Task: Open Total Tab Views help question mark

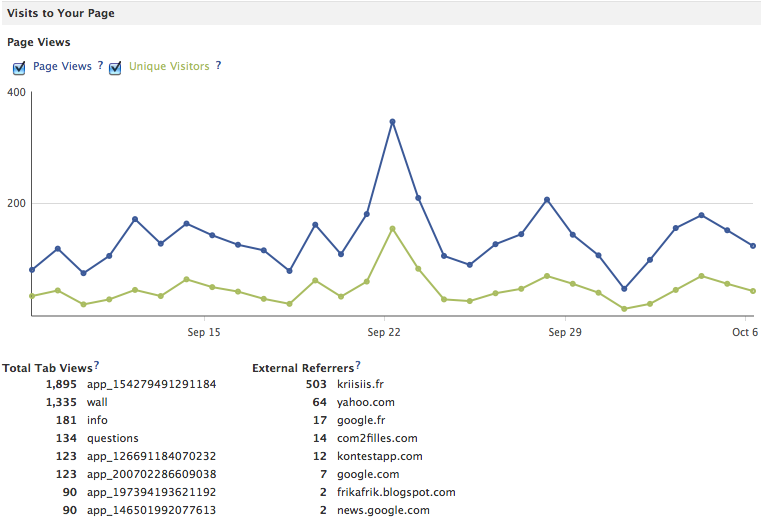Action: tap(96, 366)
